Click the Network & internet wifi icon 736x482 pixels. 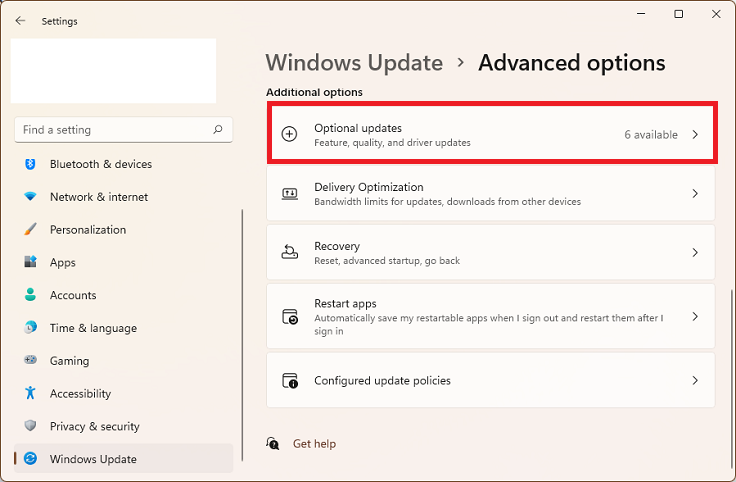(30, 197)
